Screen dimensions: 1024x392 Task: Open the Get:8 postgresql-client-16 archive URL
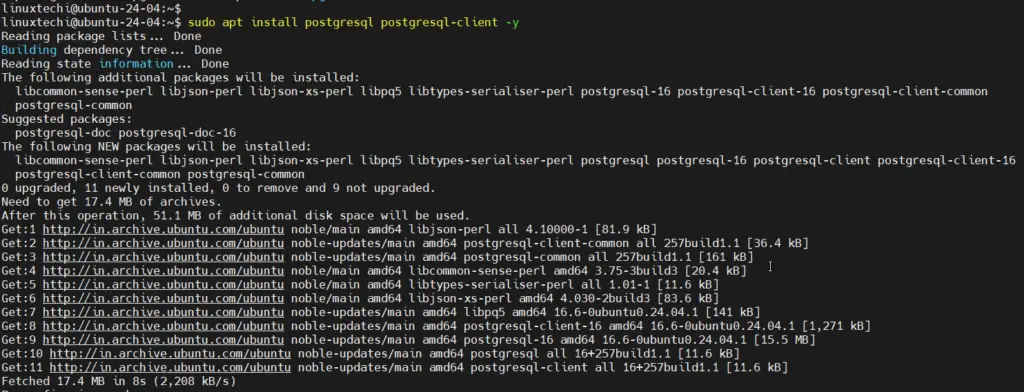click(x=163, y=326)
